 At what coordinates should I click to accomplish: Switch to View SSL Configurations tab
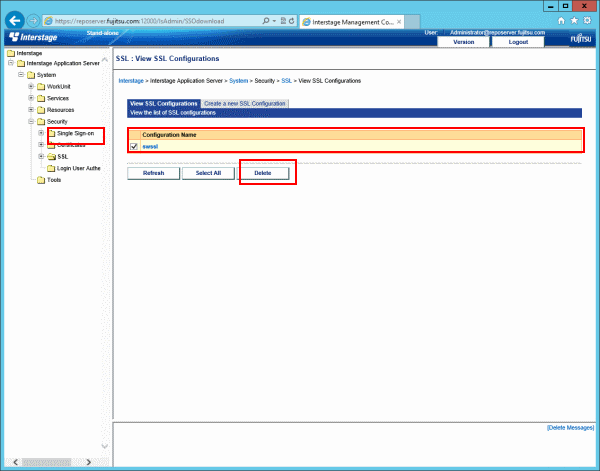coord(164,104)
